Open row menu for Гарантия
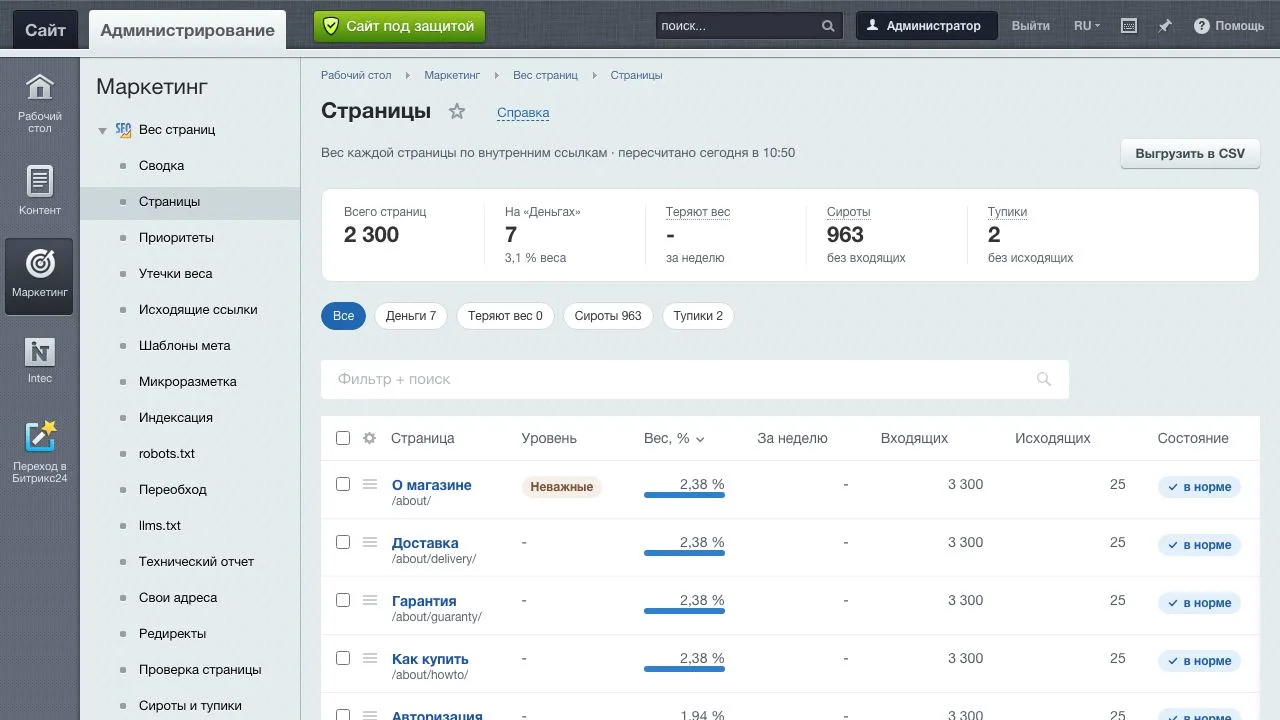Viewport: 1280px width, 720px height. [x=370, y=600]
